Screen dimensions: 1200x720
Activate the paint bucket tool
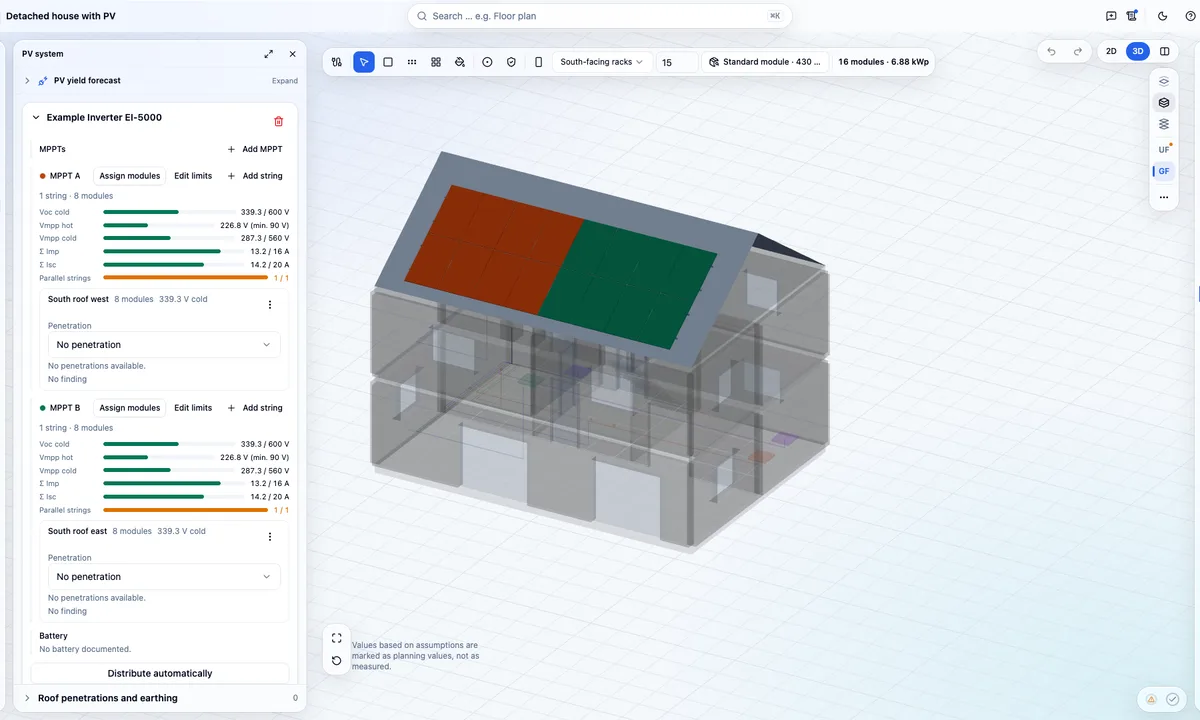[460, 62]
